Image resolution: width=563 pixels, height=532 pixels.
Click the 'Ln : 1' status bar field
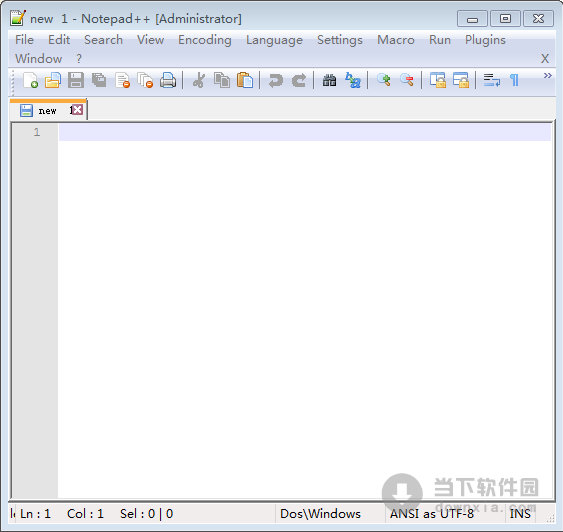click(x=35, y=514)
